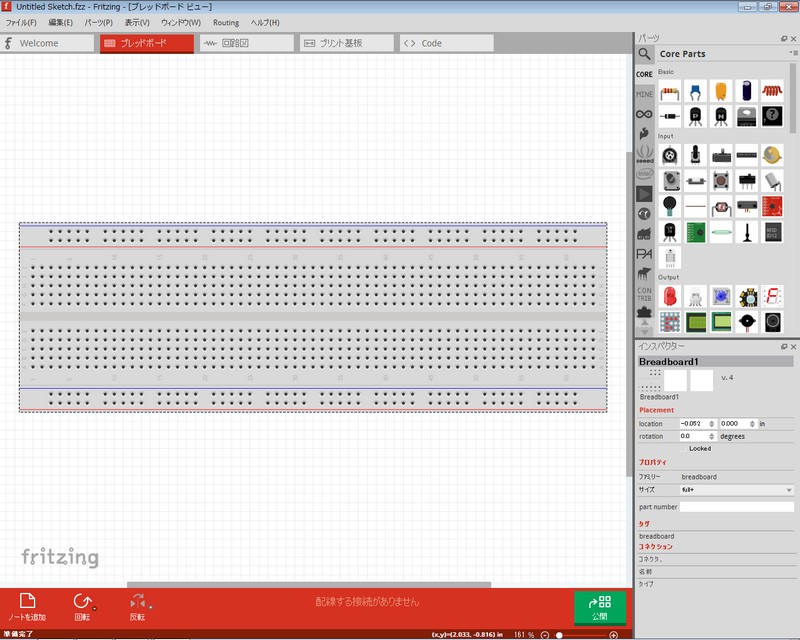Close the Parts (パーツ) panel
Image resolution: width=800 pixels, height=640 pixels.
[x=793, y=39]
